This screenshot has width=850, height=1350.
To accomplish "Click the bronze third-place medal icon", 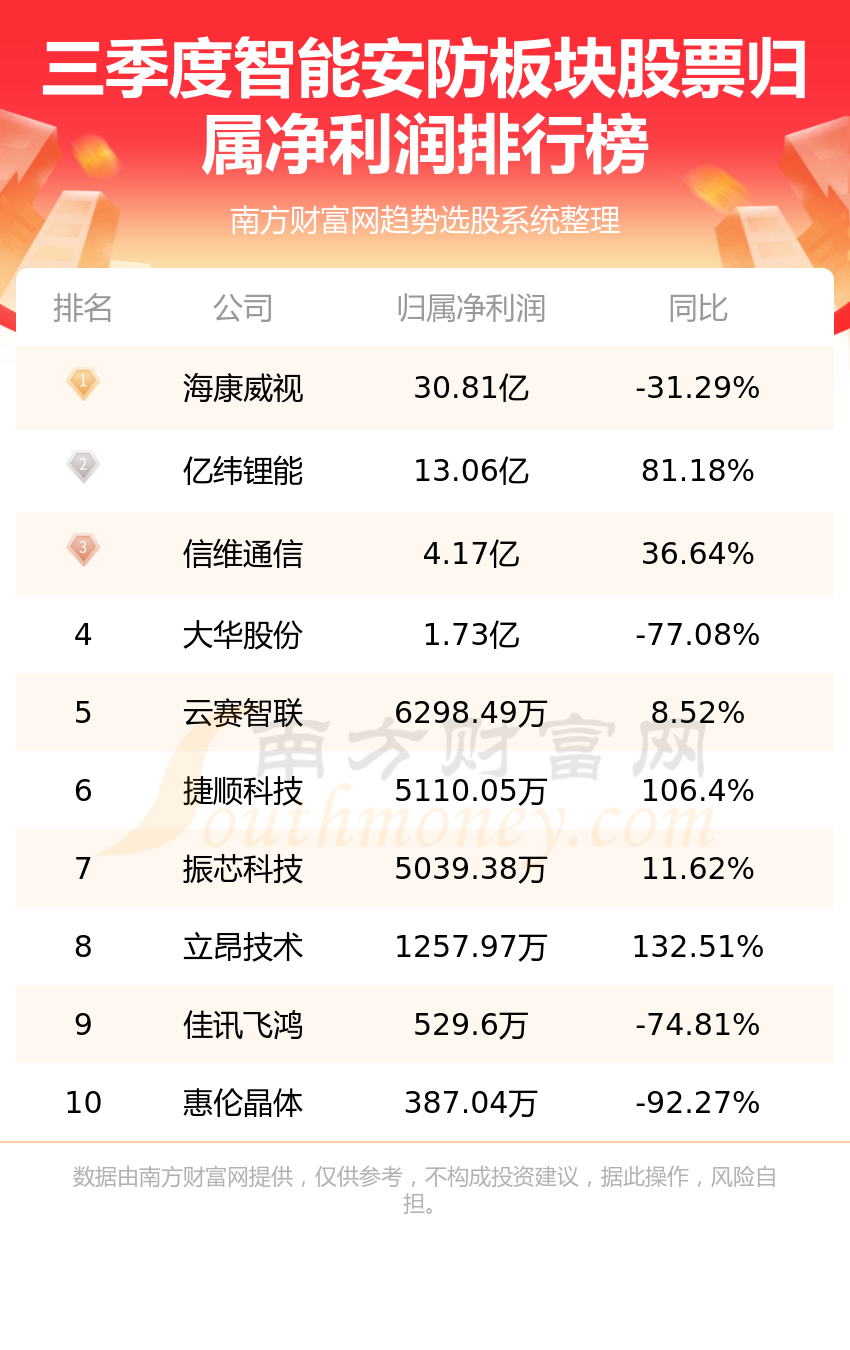I will (x=83, y=550).
